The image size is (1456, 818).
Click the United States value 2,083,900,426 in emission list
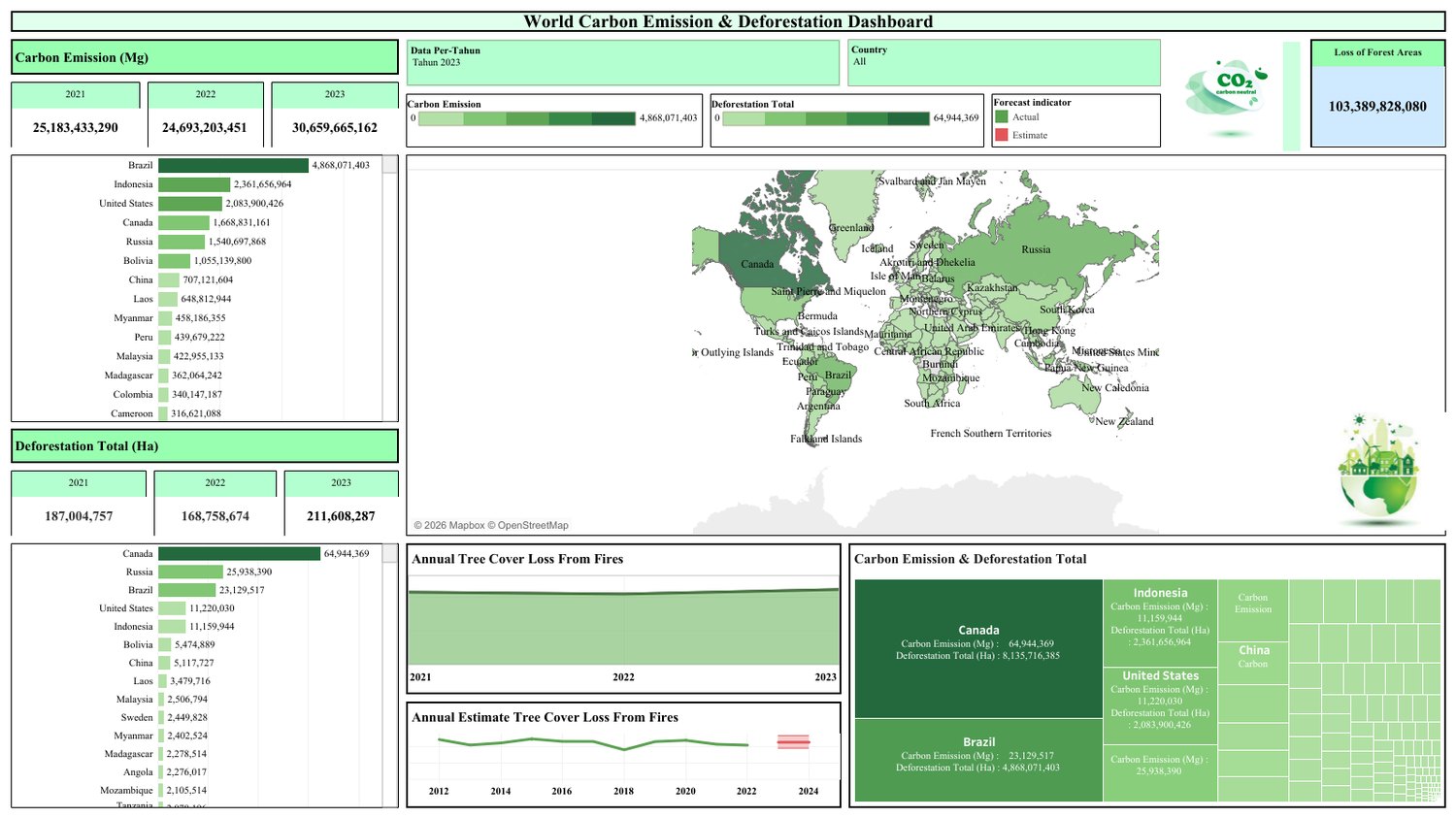[255, 204]
